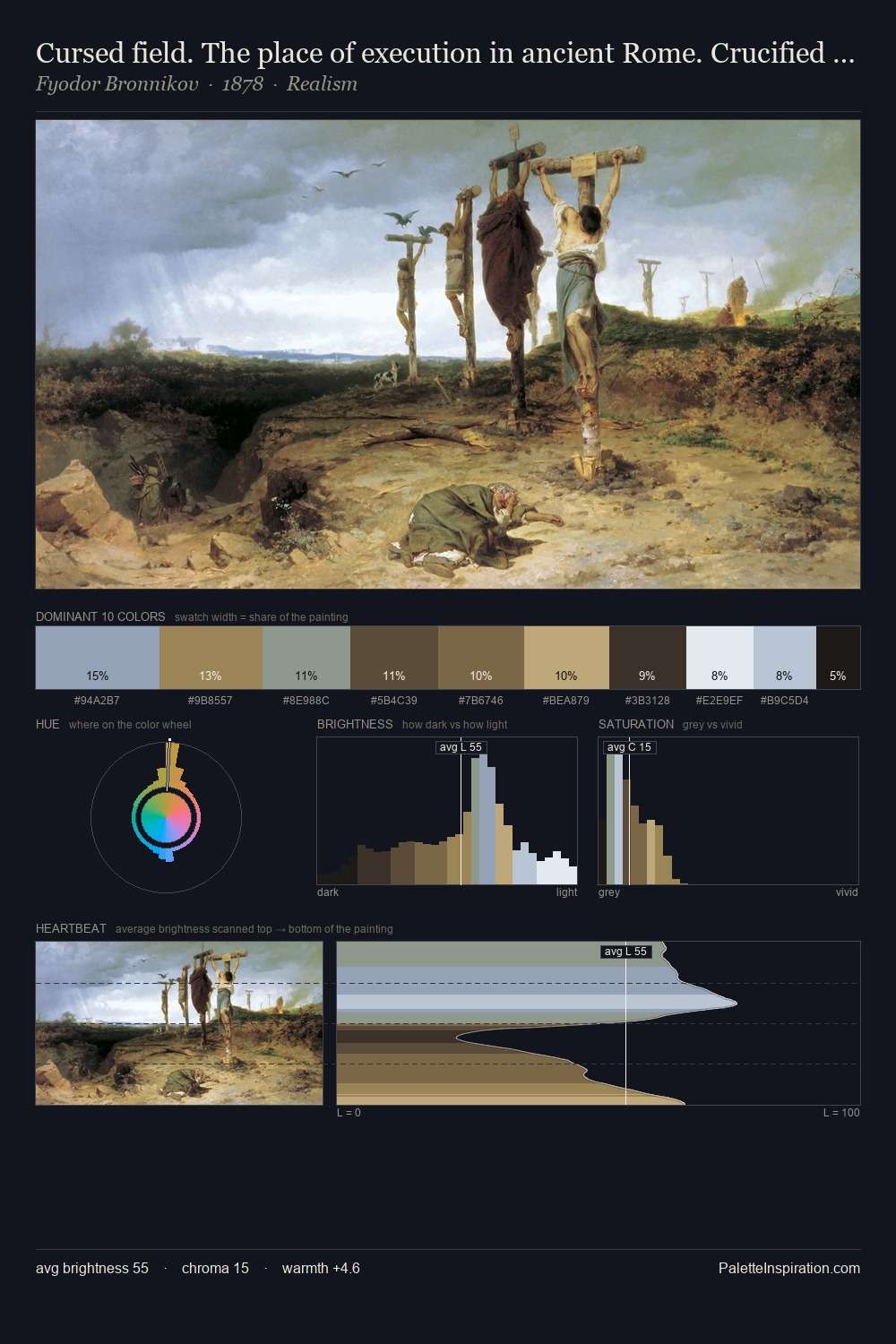Viewport: 896px width, 1344px height.
Task: Click the BRIGHTNESS section heading
Action: click(355, 724)
